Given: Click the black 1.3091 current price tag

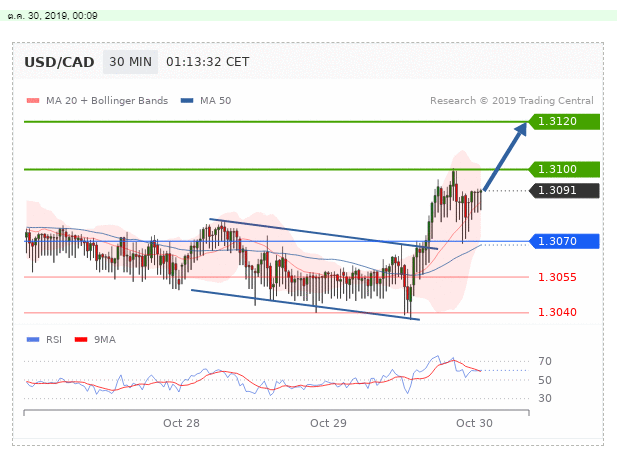Looking at the screenshot, I should (x=564, y=191).
